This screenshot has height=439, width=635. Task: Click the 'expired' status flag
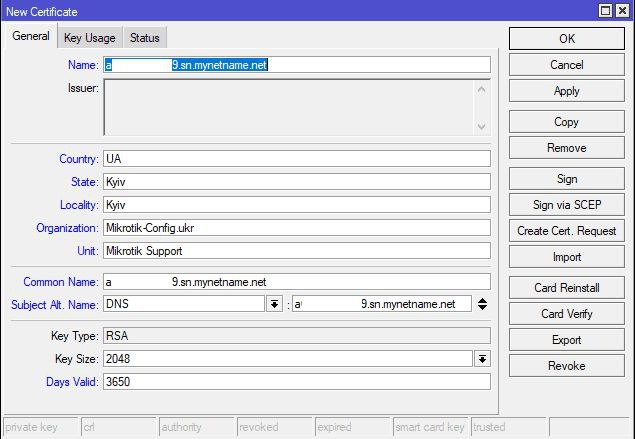352,427
